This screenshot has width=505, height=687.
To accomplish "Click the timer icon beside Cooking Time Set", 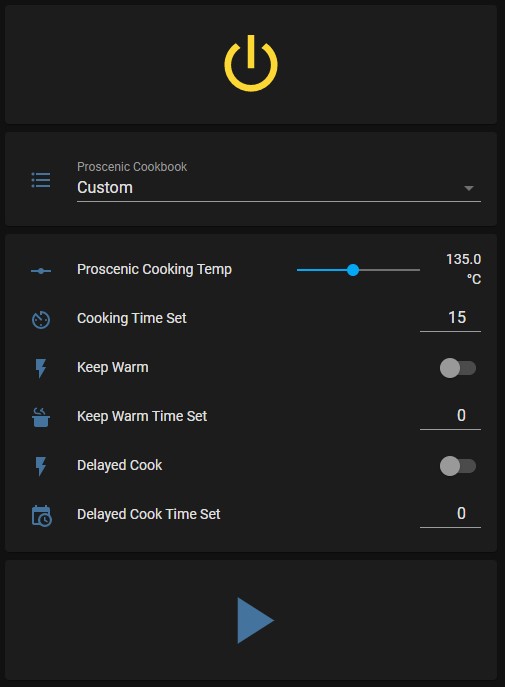I will (41, 319).
